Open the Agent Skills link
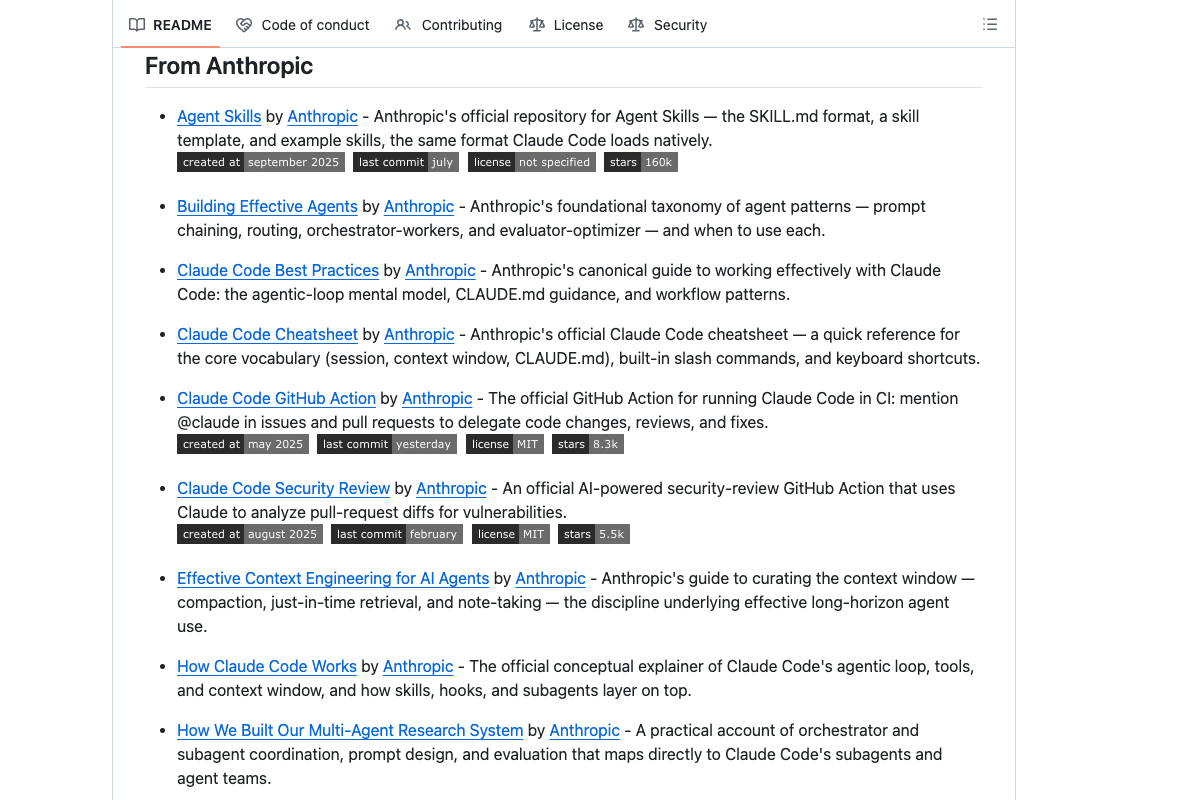Image resolution: width=1200 pixels, height=800 pixels. (219, 116)
